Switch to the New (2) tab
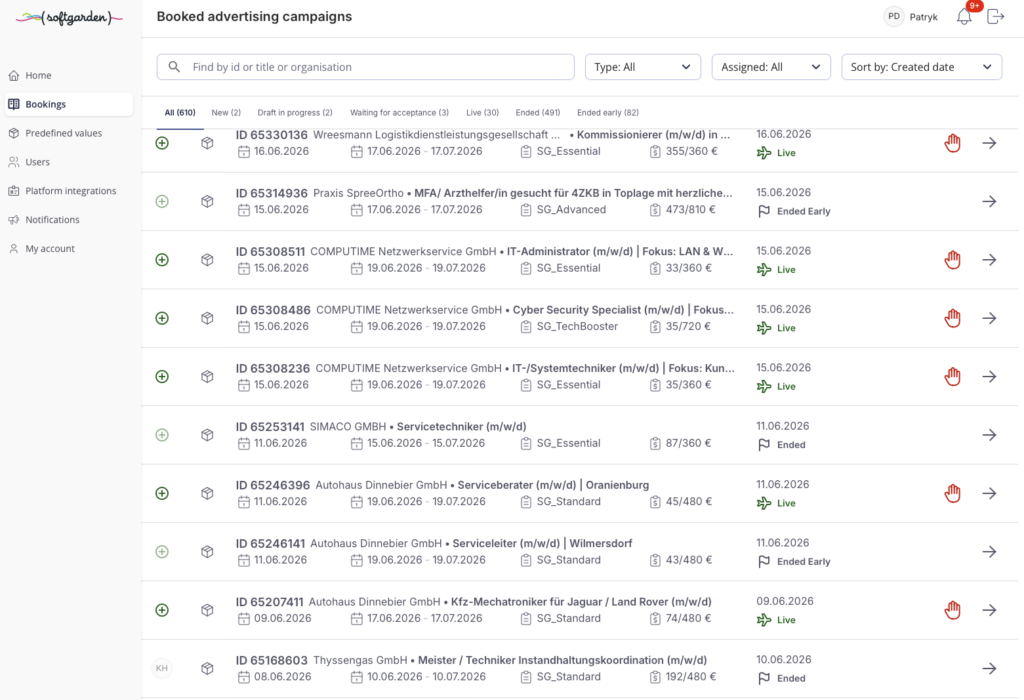Screen dimensions: 1024x700 click(226, 112)
